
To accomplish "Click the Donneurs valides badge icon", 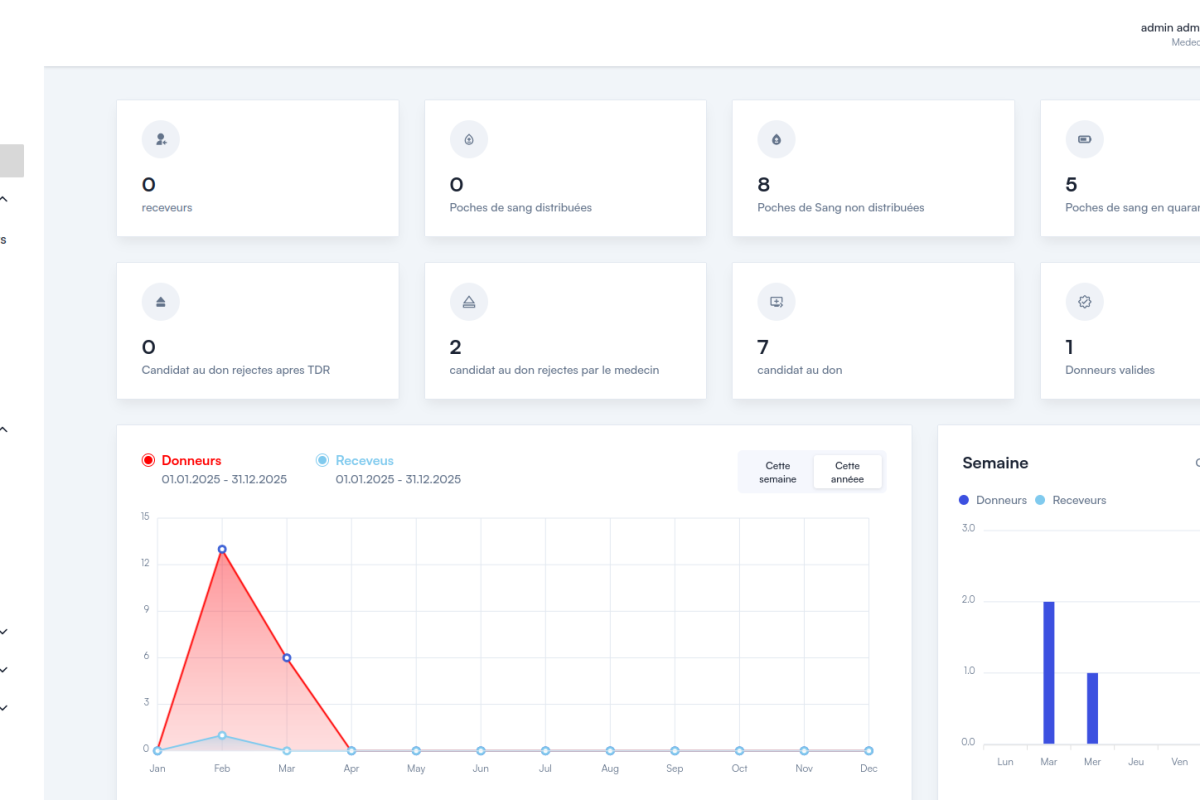I will [1084, 302].
